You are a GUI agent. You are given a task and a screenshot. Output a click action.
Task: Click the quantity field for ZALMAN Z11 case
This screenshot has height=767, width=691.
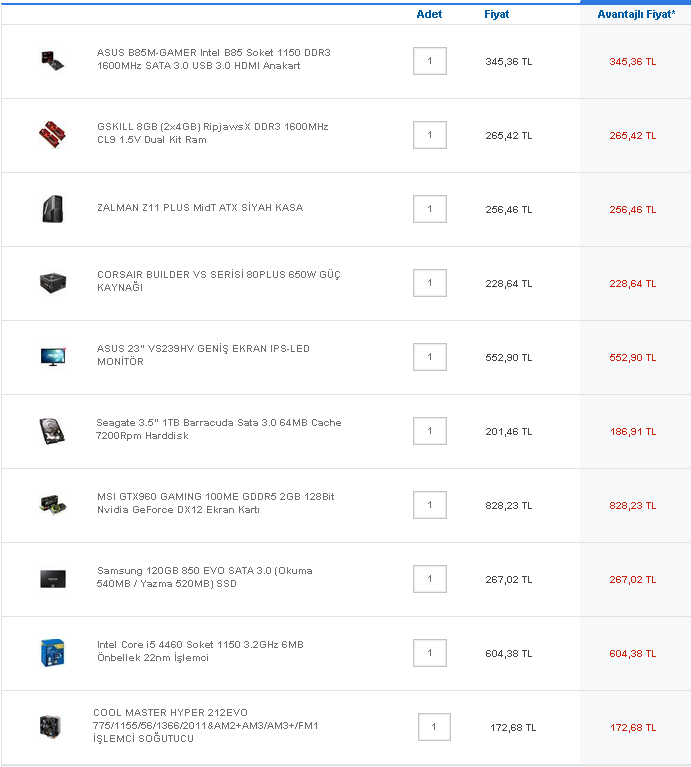click(430, 209)
